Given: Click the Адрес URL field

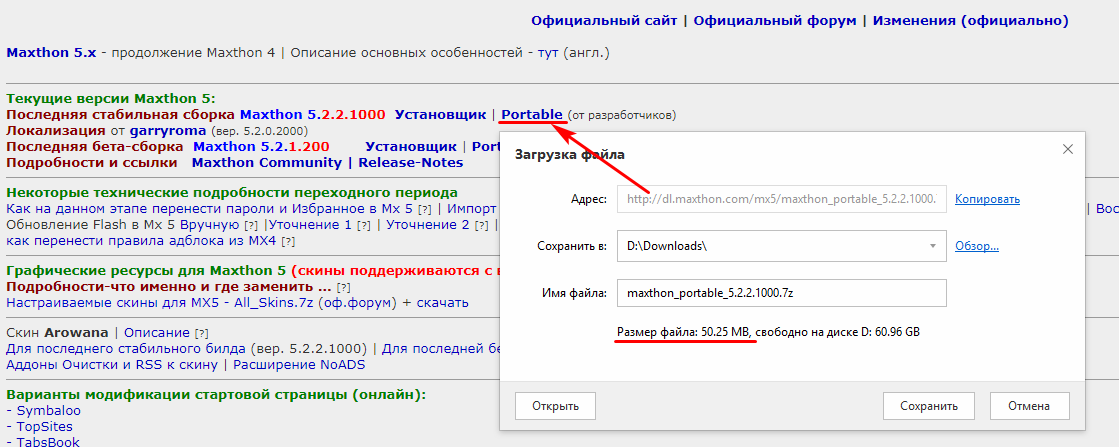Looking at the screenshot, I should pos(782,199).
